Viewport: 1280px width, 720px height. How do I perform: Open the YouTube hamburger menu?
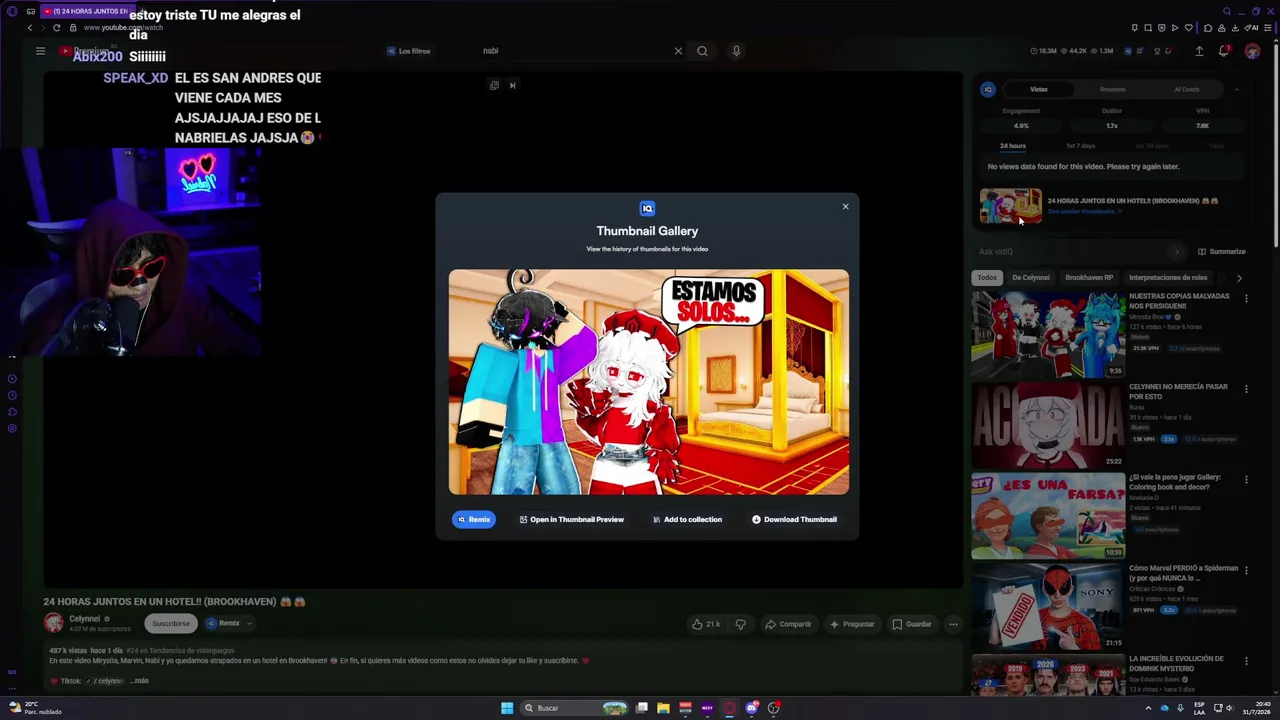click(40, 51)
